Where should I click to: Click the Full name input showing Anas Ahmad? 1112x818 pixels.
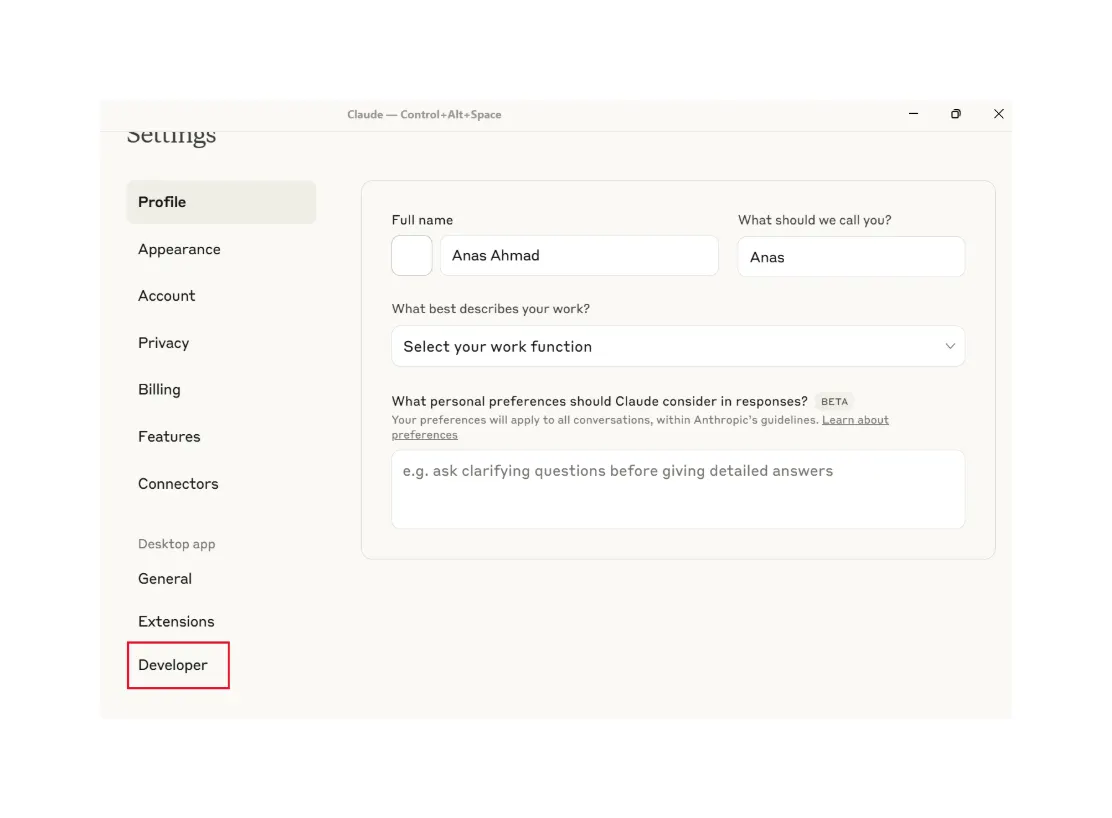(x=579, y=255)
